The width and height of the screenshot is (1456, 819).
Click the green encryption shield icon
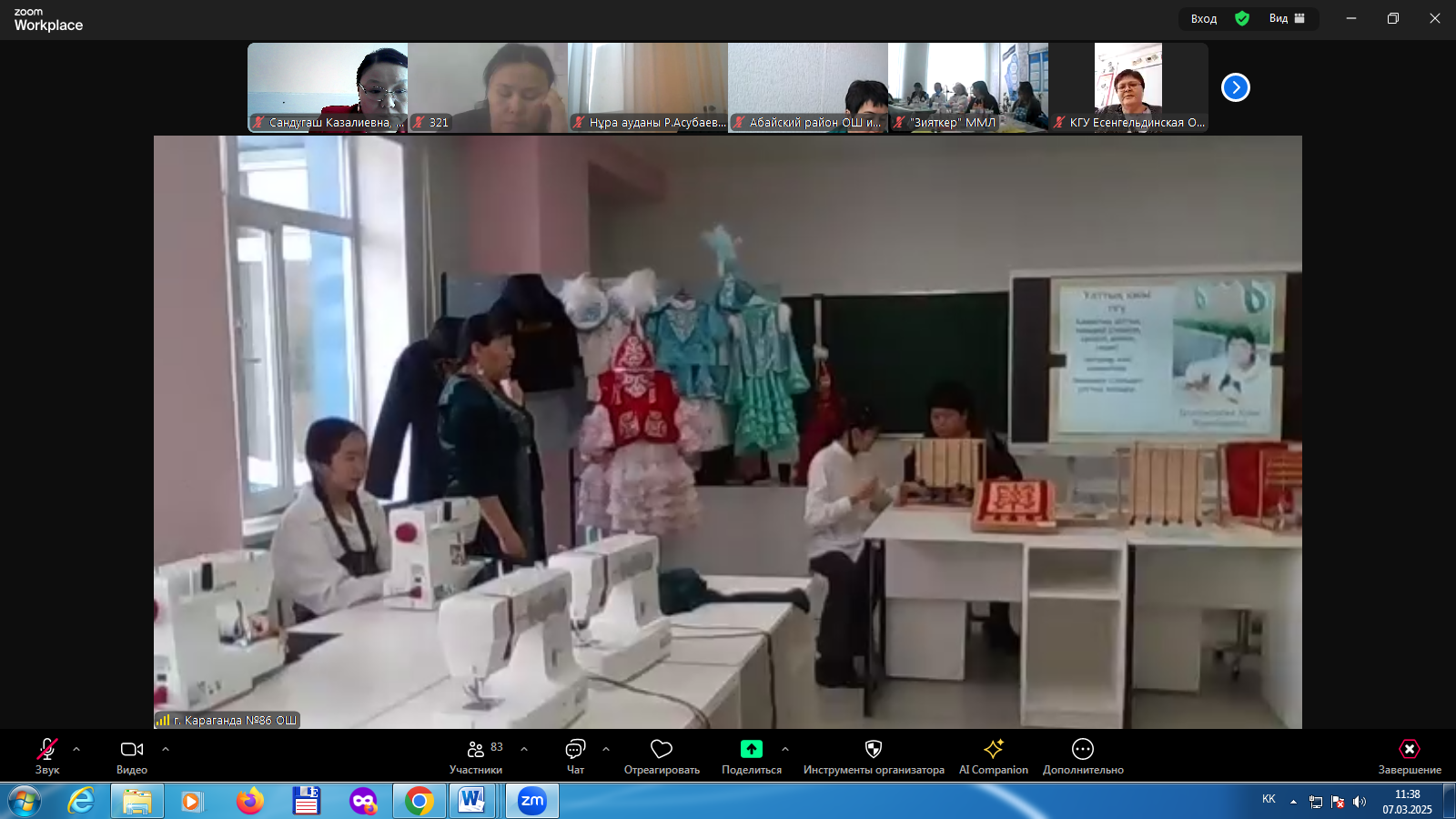(x=1242, y=18)
